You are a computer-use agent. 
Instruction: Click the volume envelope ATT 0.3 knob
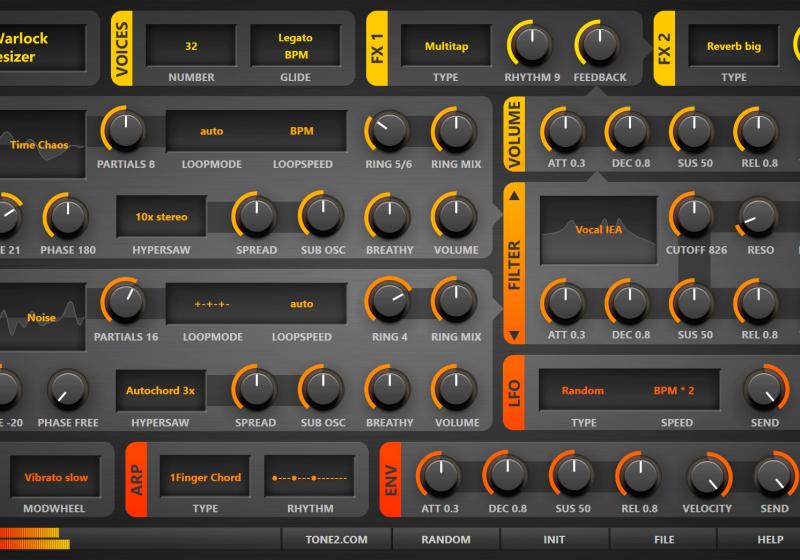pos(564,131)
